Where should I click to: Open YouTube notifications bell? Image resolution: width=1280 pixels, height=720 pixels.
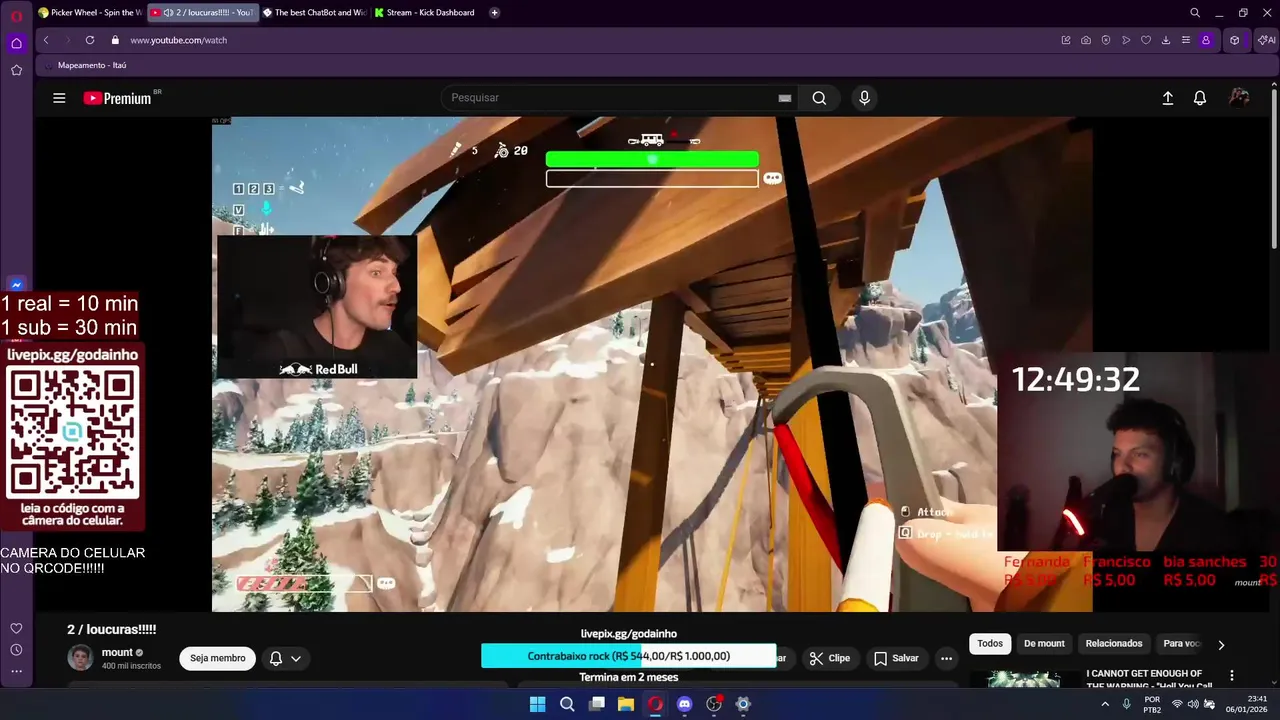(1200, 98)
